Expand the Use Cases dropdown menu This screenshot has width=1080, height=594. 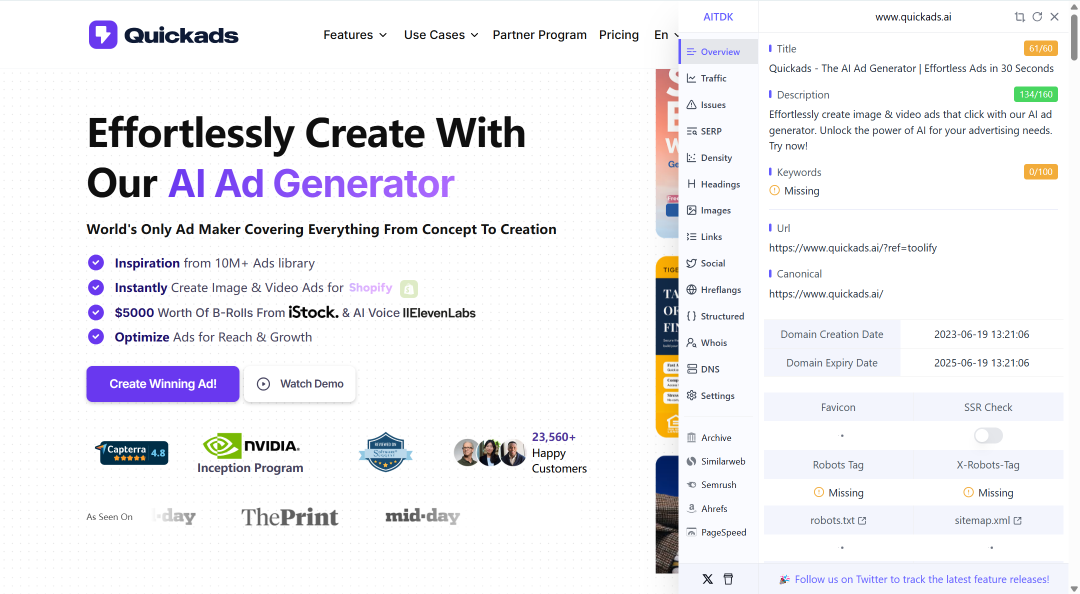coord(441,34)
